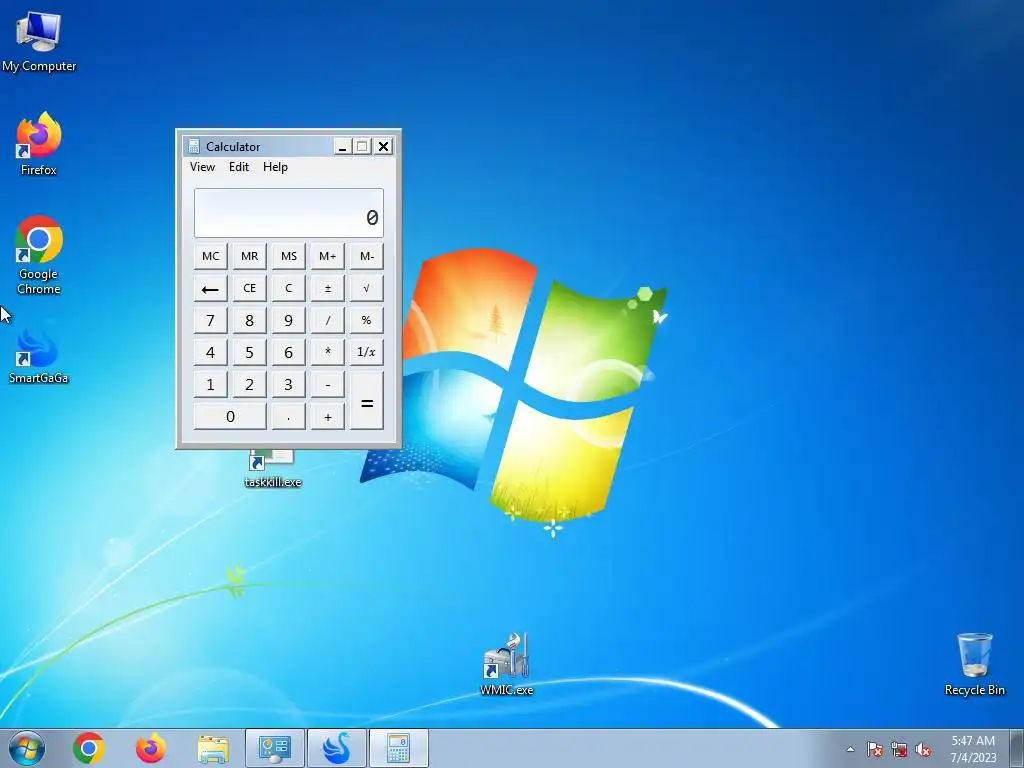
Task: Click the number 7 key
Action: [x=210, y=320]
